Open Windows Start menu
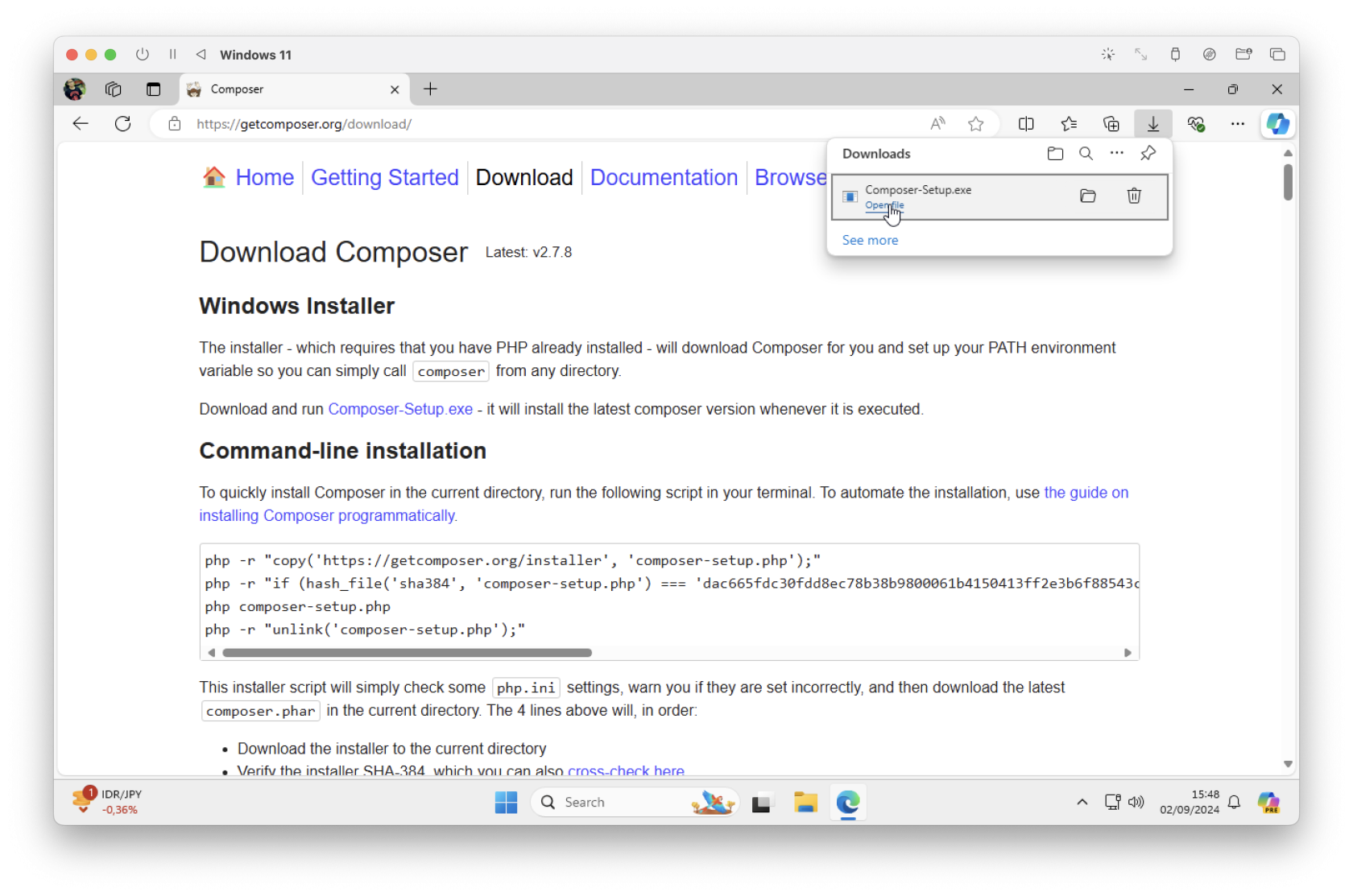1353x896 pixels. click(506, 803)
